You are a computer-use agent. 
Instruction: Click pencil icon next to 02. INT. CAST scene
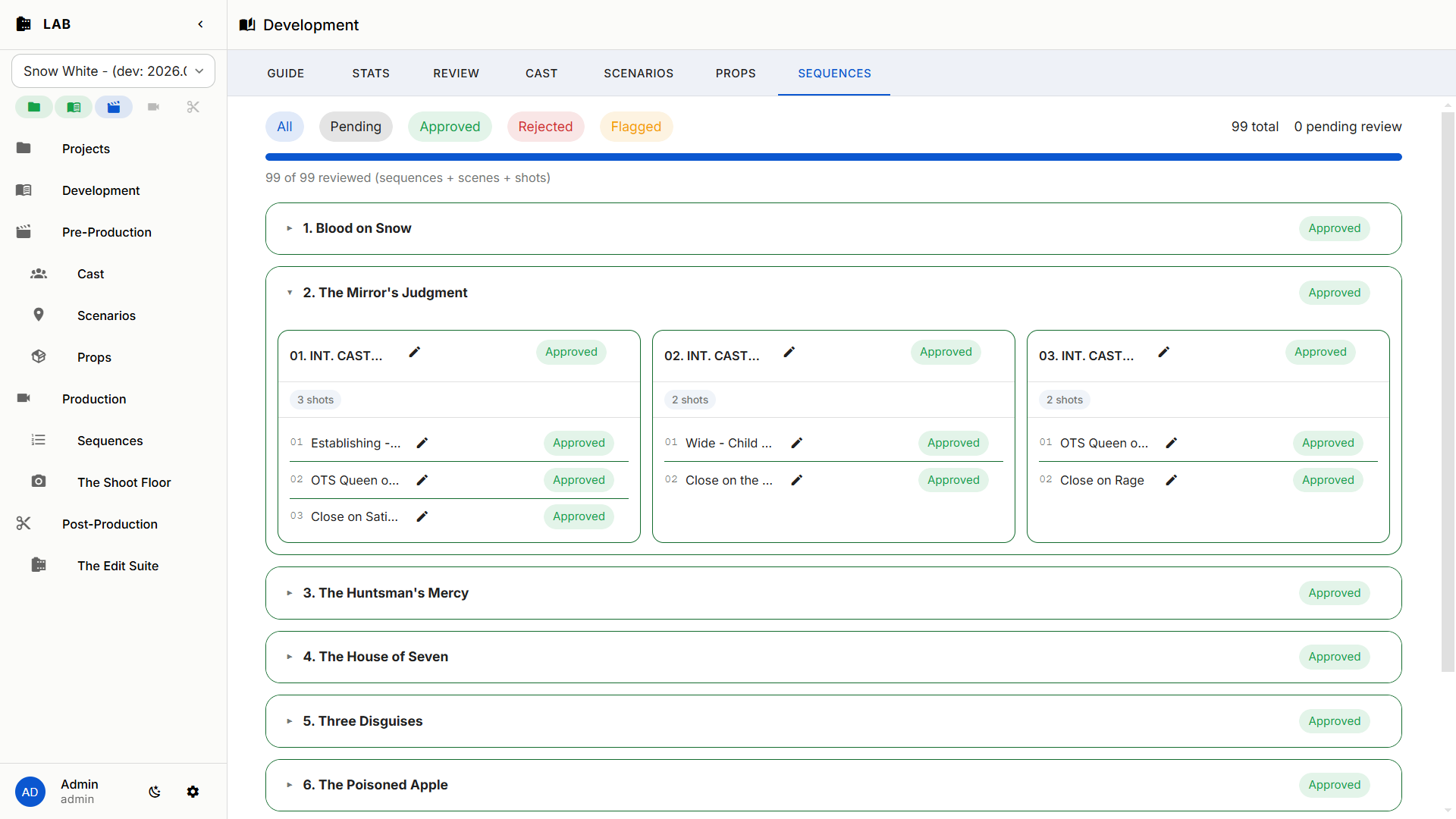coord(789,353)
